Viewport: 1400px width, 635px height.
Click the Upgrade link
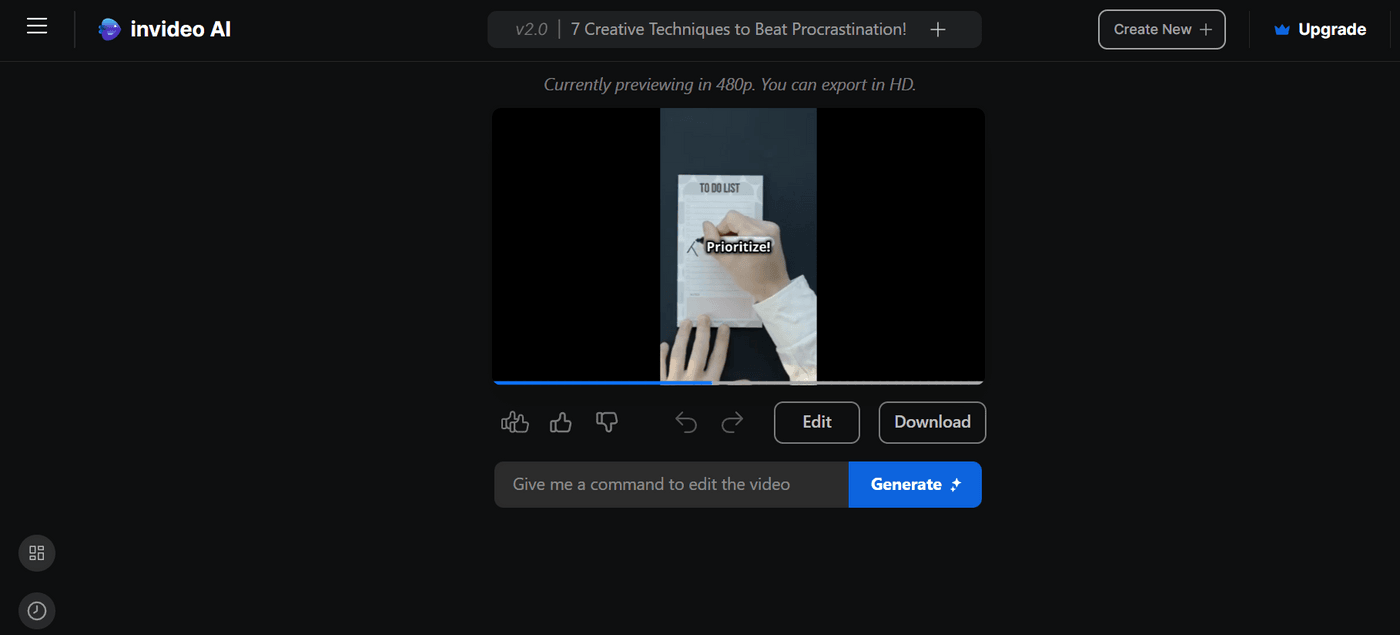[1330, 29]
